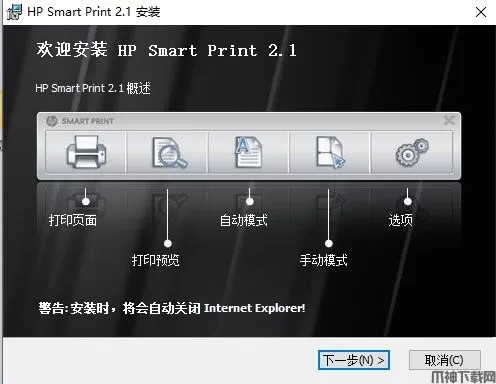Click the X on Smart Print toolbar preview
The image size is (496, 384).
[x=449, y=120]
